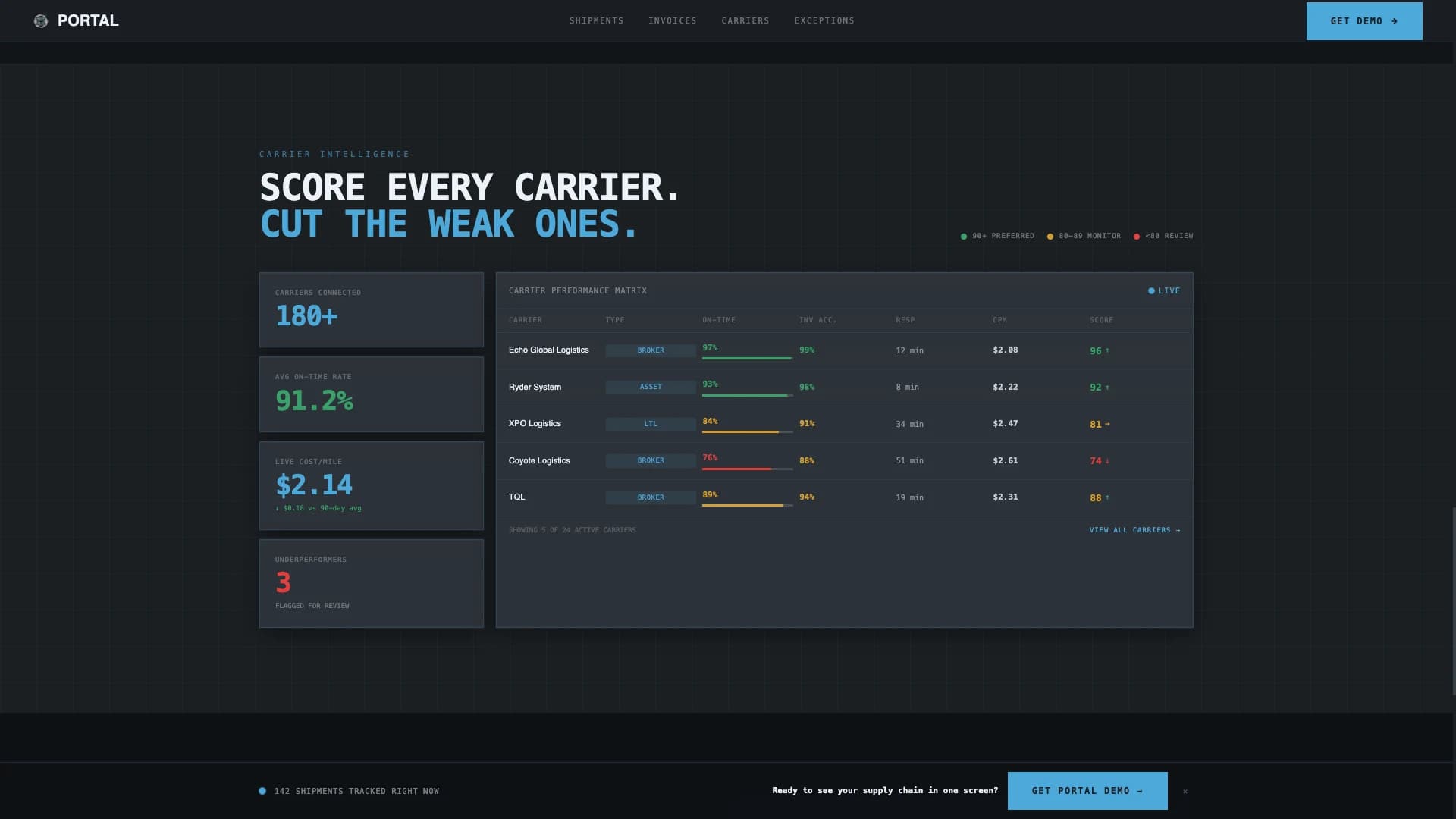Select the Ryder System carrier name
1456x819 pixels.
coord(535,387)
